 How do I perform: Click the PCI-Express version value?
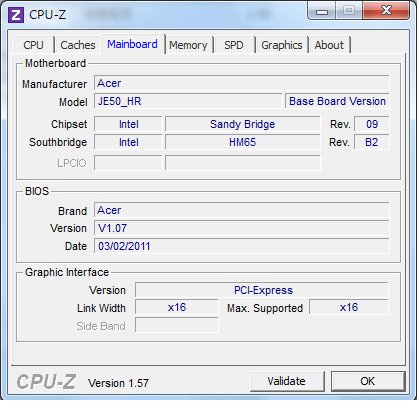click(262, 290)
